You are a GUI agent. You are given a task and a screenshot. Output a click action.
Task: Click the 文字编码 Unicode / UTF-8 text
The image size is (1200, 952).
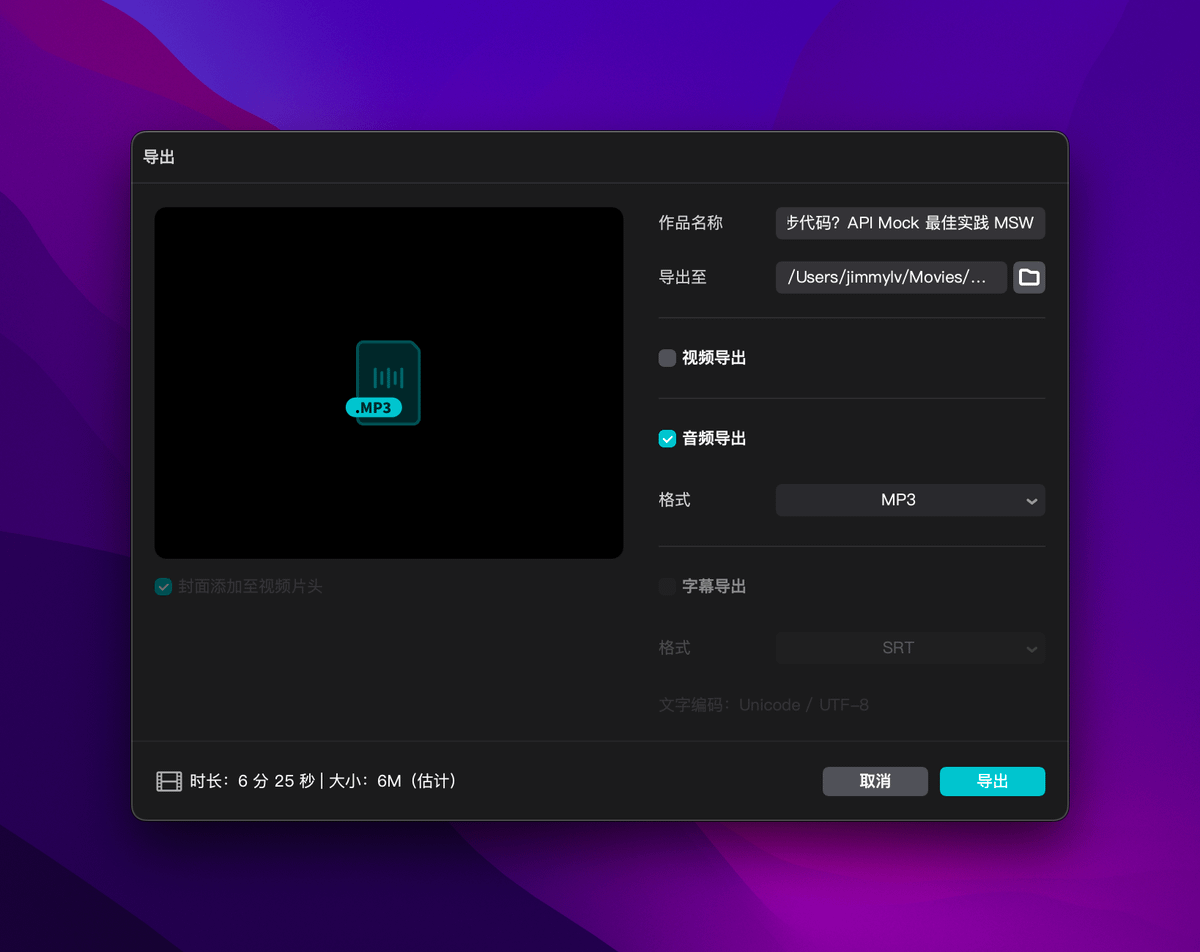[x=763, y=705]
